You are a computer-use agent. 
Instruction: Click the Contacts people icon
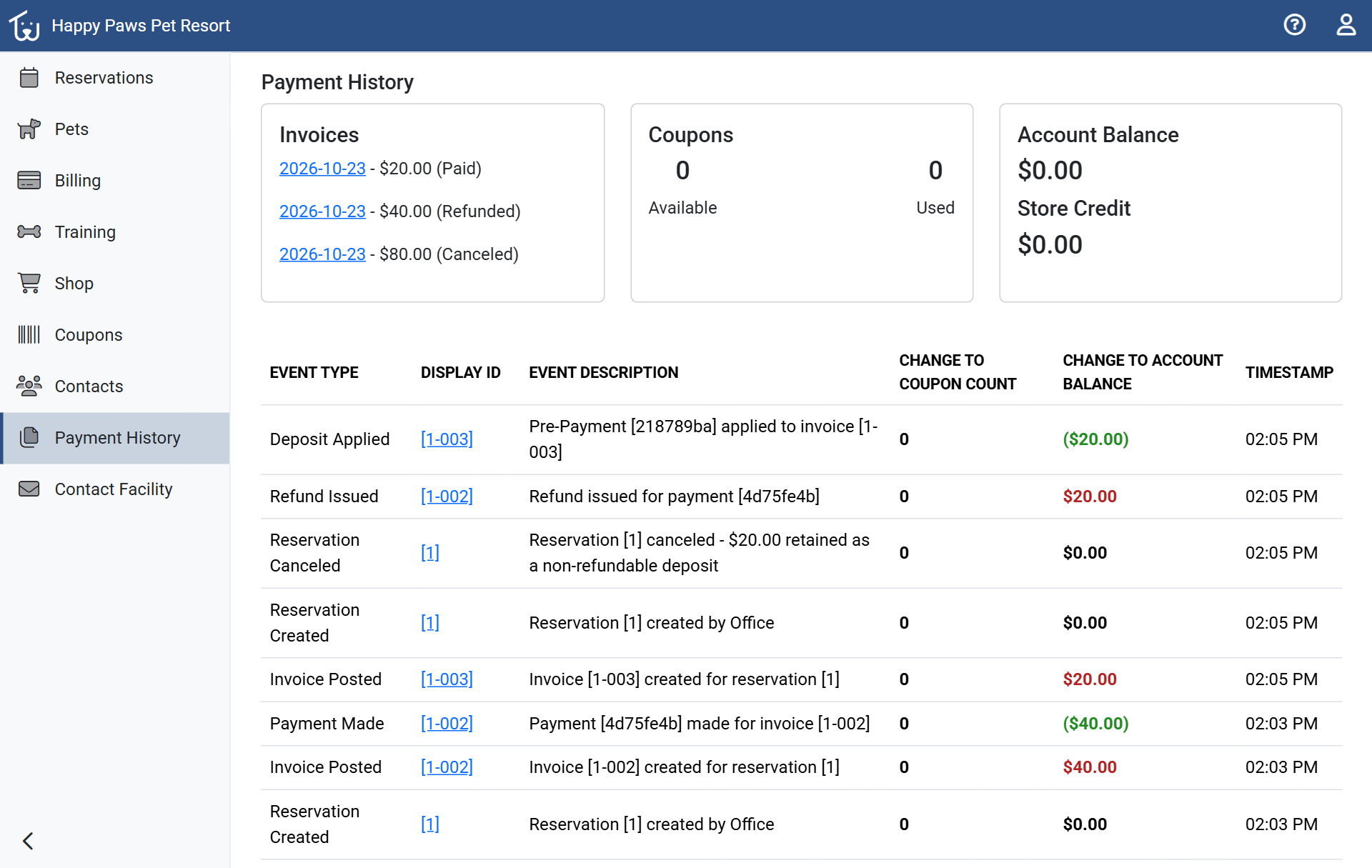(29, 386)
